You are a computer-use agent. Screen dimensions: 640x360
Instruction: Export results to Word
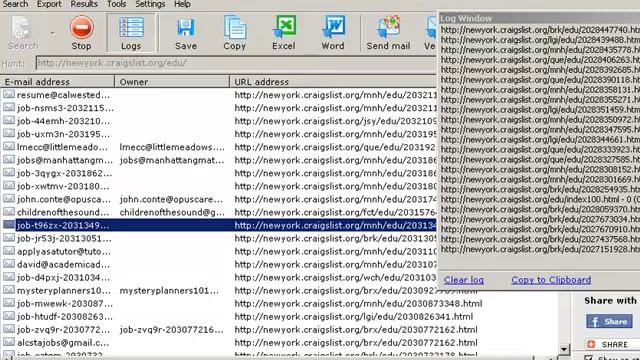(333, 33)
